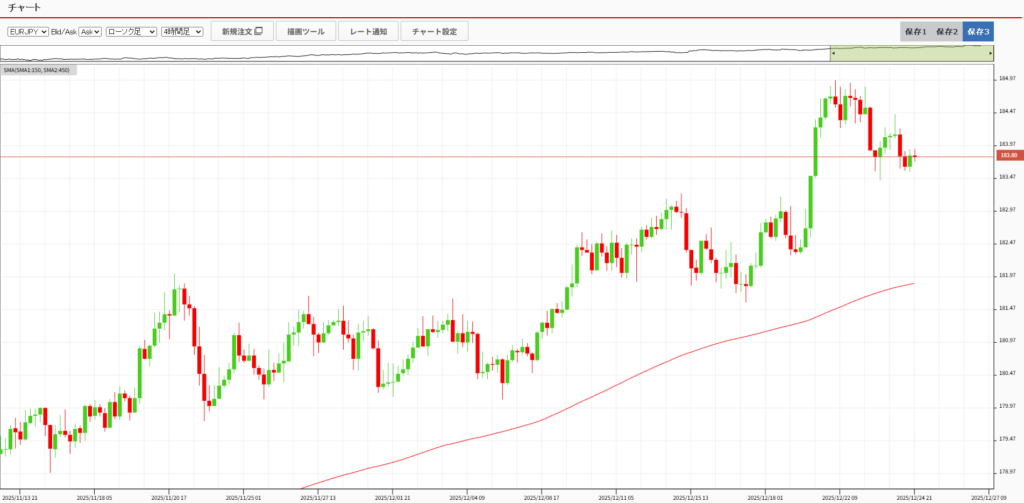1024x503 pixels.
Task: Switch to the 保存1 saved layout tab
Action: (x=915, y=32)
